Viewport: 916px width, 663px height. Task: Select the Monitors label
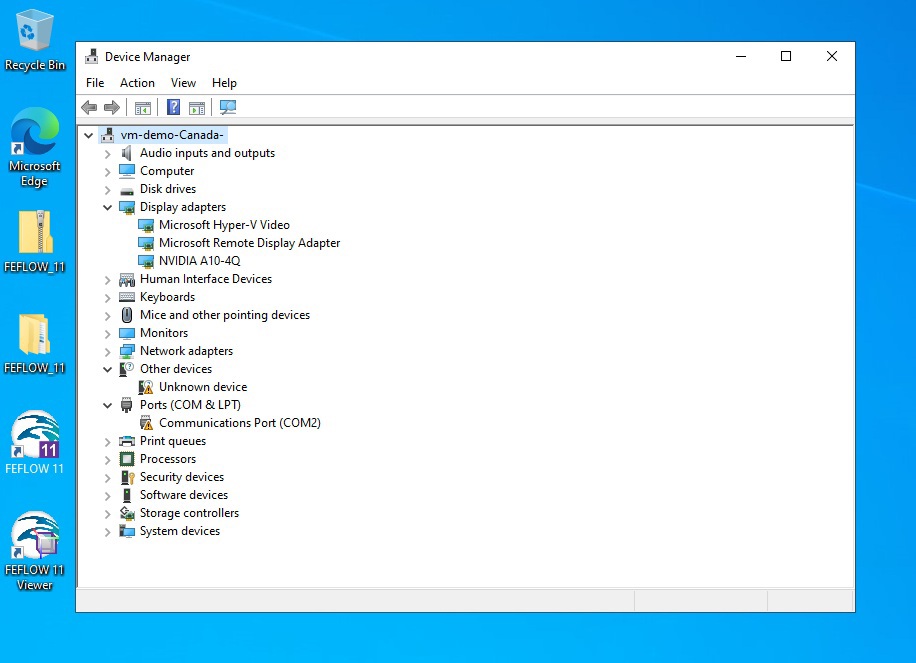(164, 333)
